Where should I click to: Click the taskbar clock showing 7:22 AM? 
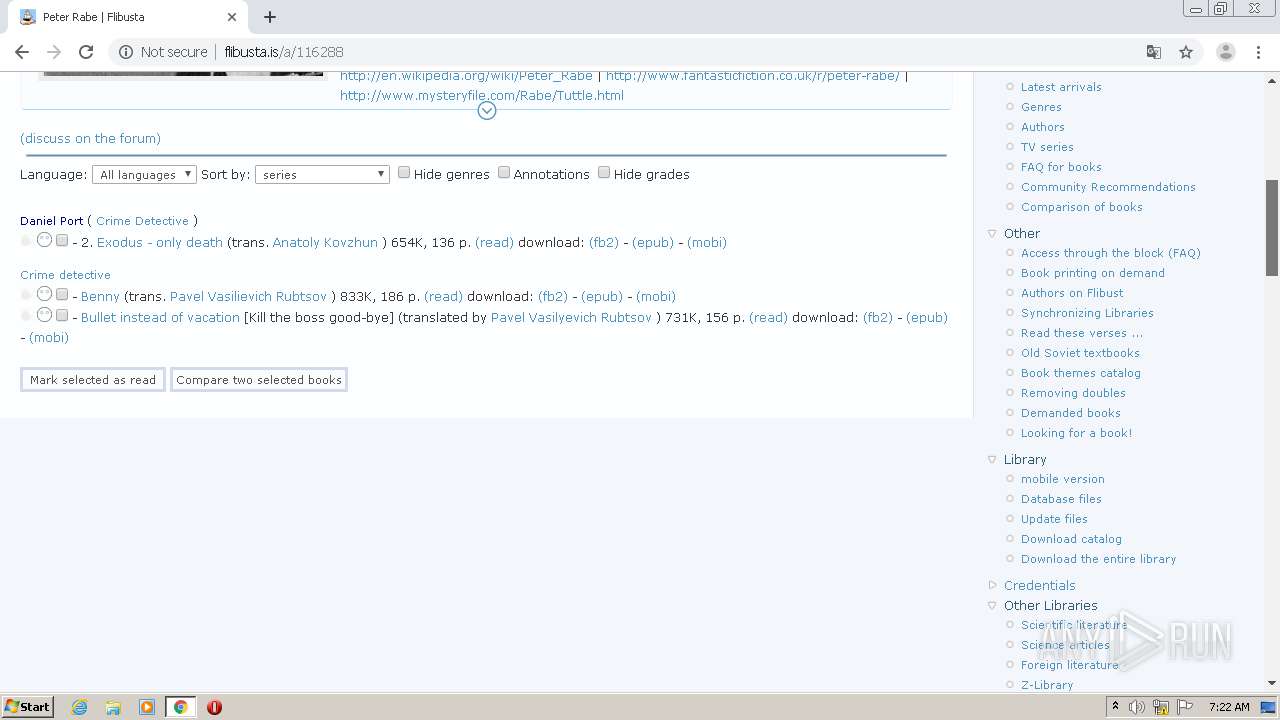[x=1229, y=707]
